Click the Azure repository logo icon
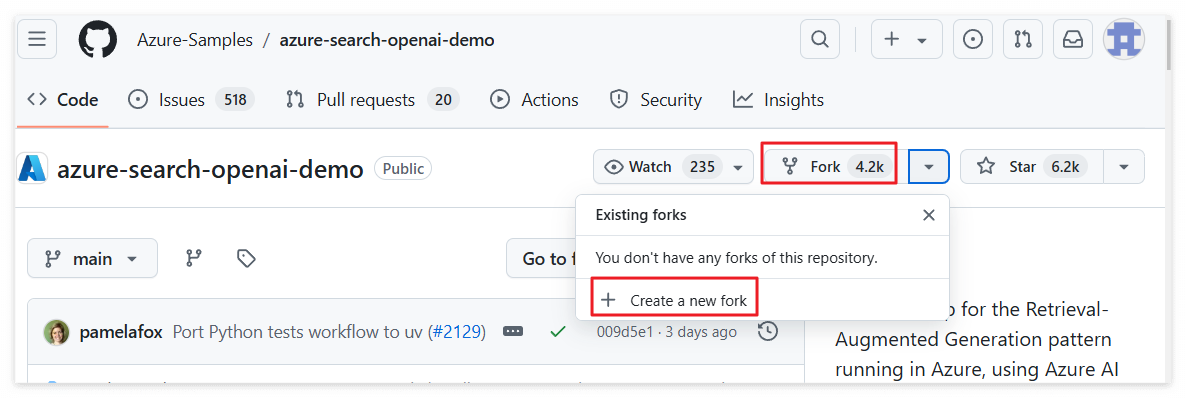The width and height of the screenshot is (1186, 398). [x=33, y=168]
